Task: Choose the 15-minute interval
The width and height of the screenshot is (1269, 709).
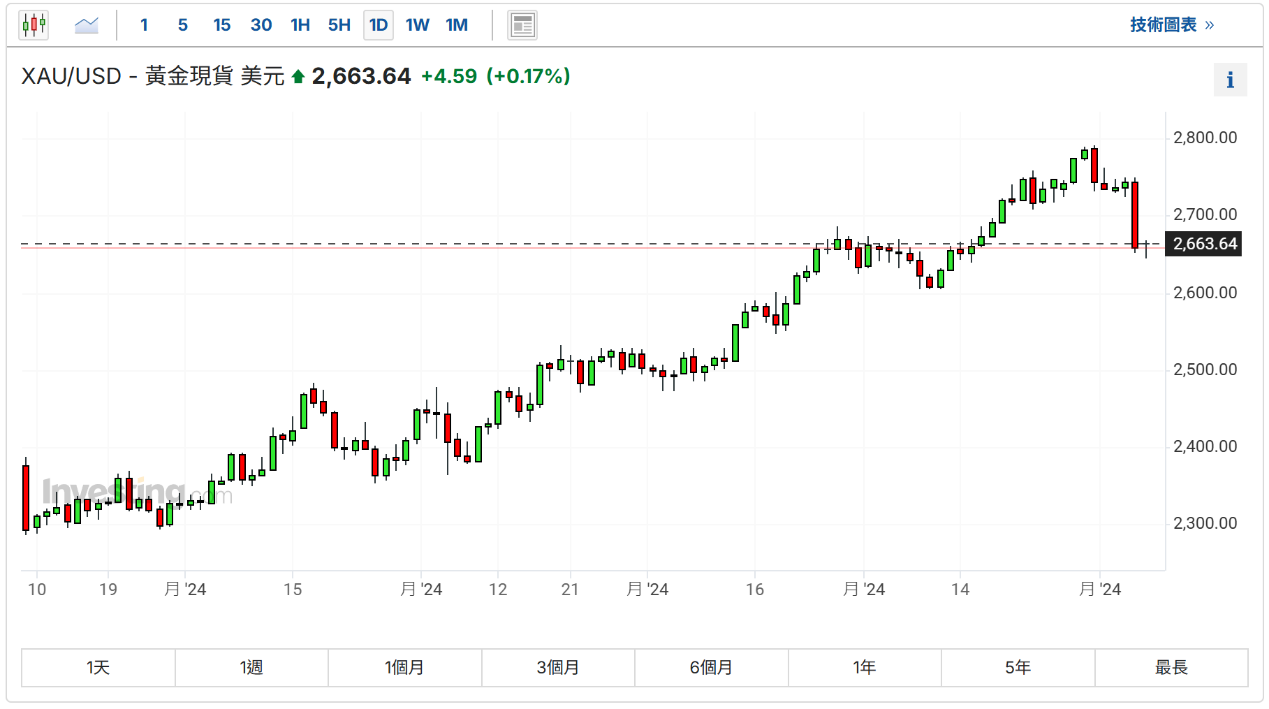Action: click(x=221, y=25)
